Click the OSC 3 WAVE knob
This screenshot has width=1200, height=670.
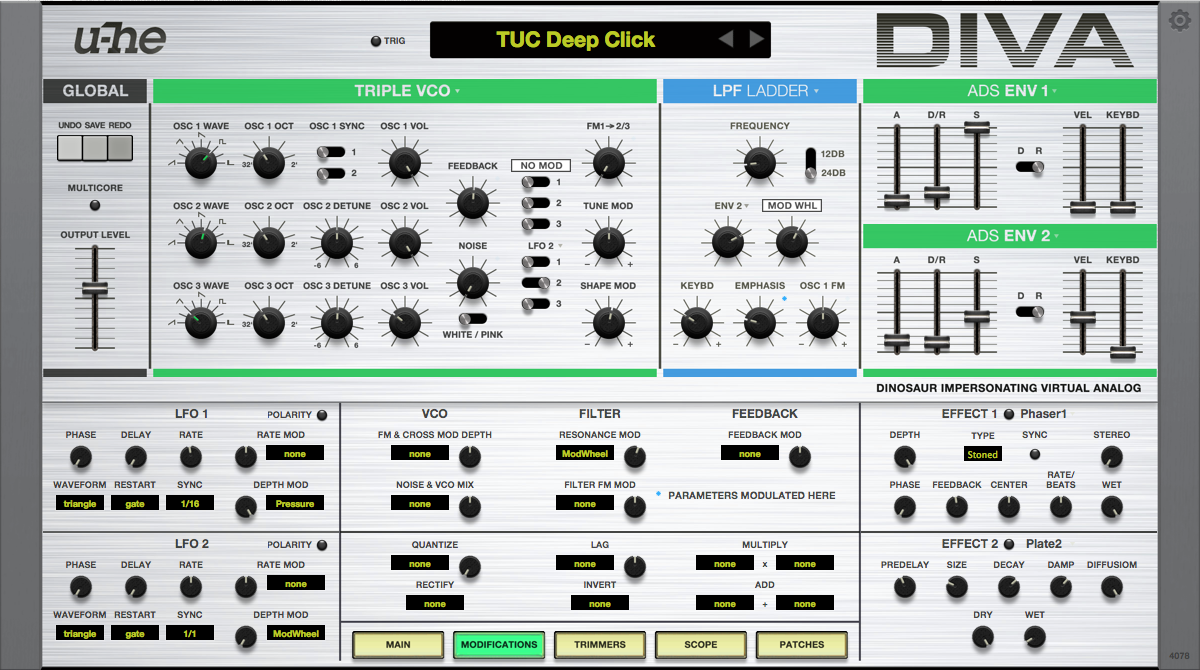201,322
